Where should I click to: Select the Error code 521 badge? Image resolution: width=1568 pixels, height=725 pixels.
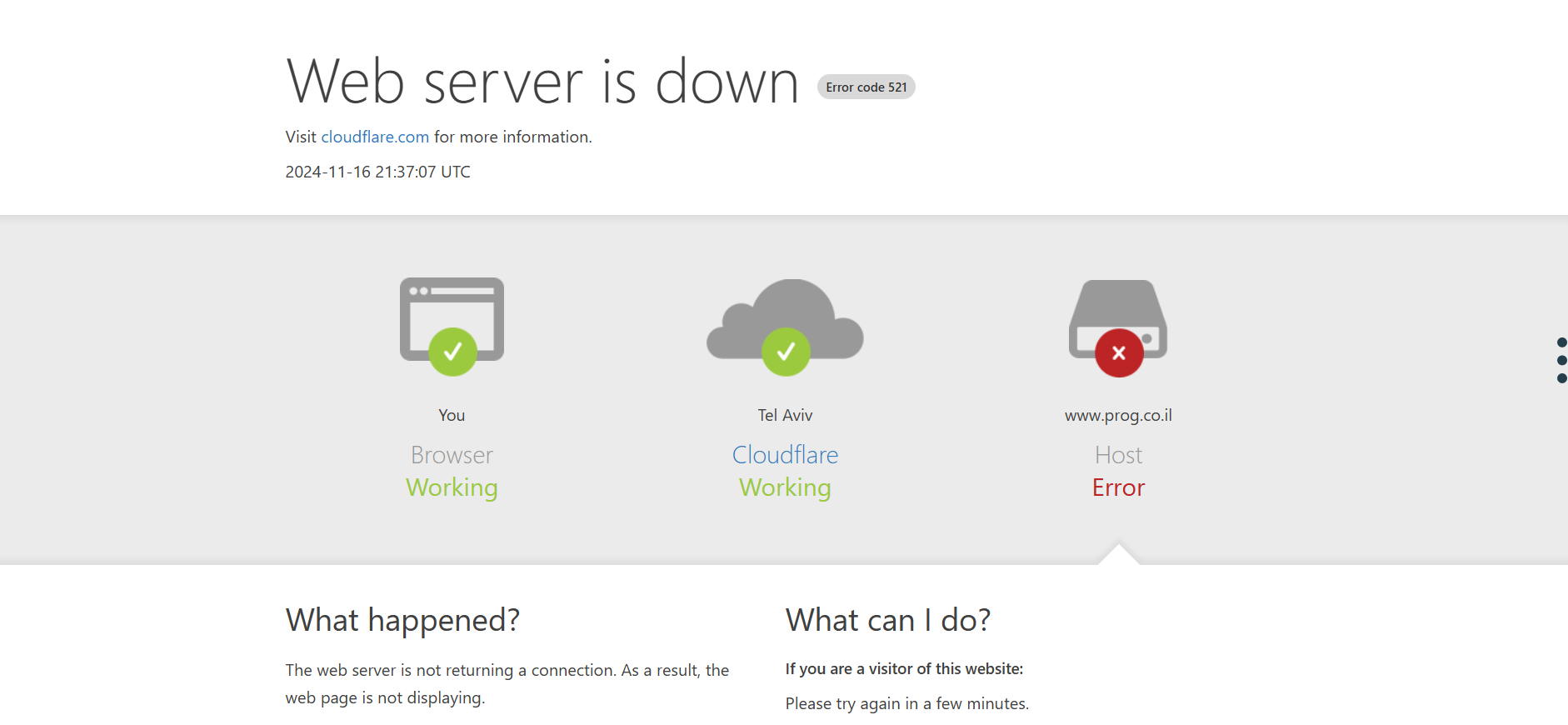[866, 87]
